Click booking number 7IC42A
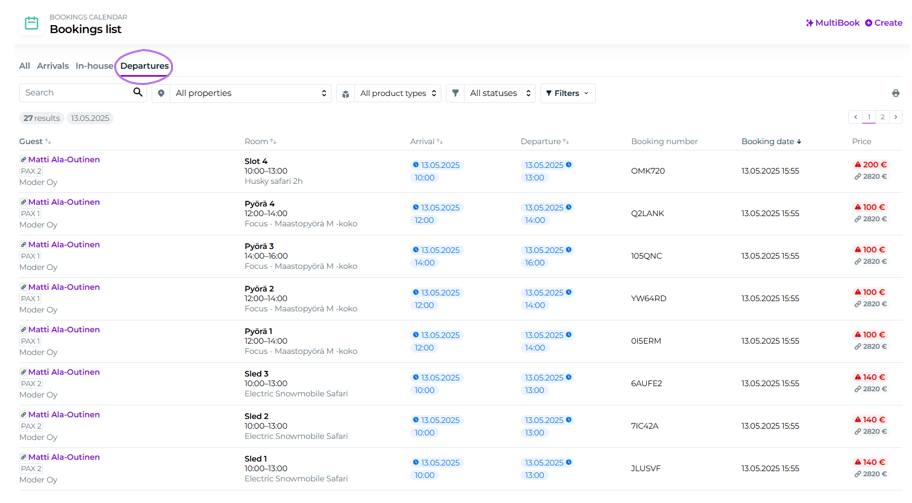 click(644, 426)
